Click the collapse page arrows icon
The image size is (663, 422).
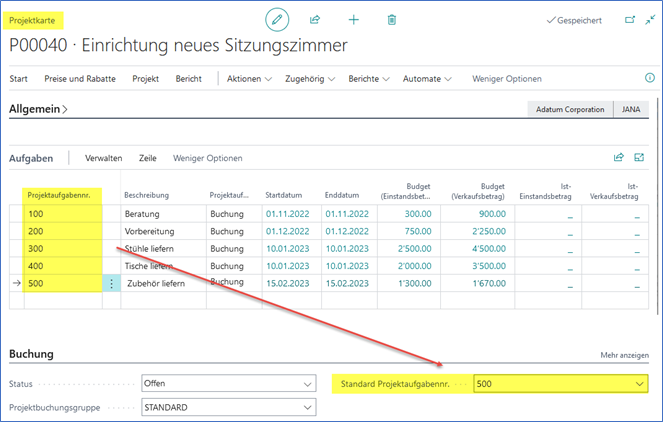tap(651, 19)
